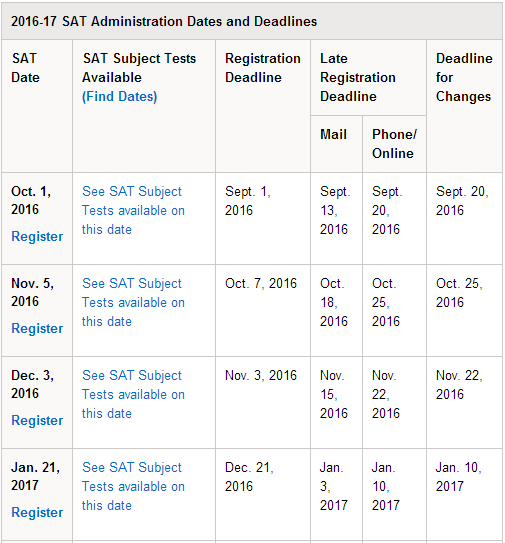Register for the Oct. 1, 2016 SAT

tap(37, 237)
